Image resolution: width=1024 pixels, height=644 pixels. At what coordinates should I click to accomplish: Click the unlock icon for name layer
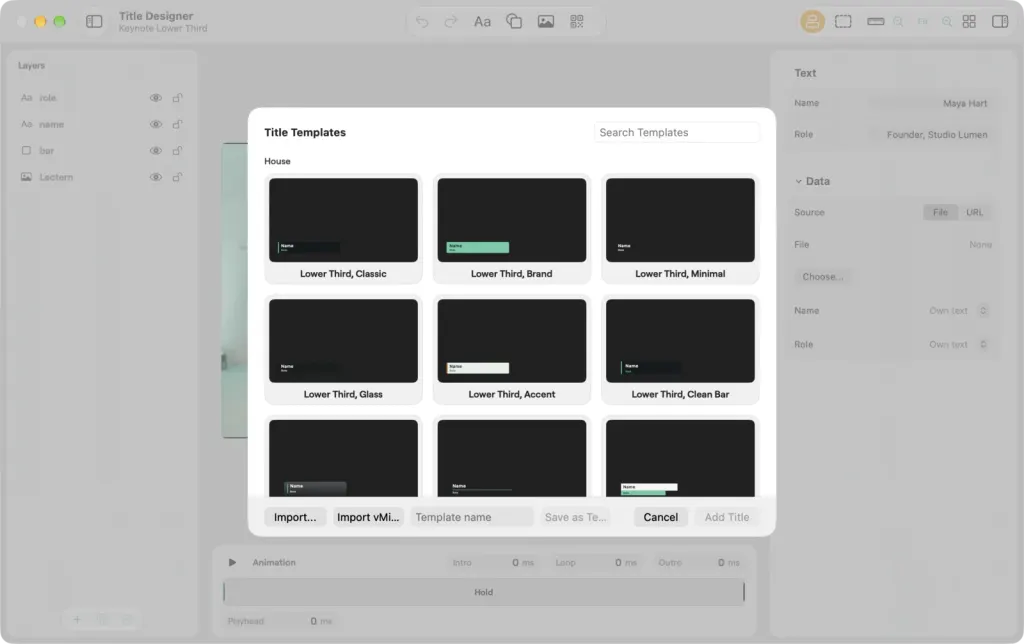click(177, 124)
